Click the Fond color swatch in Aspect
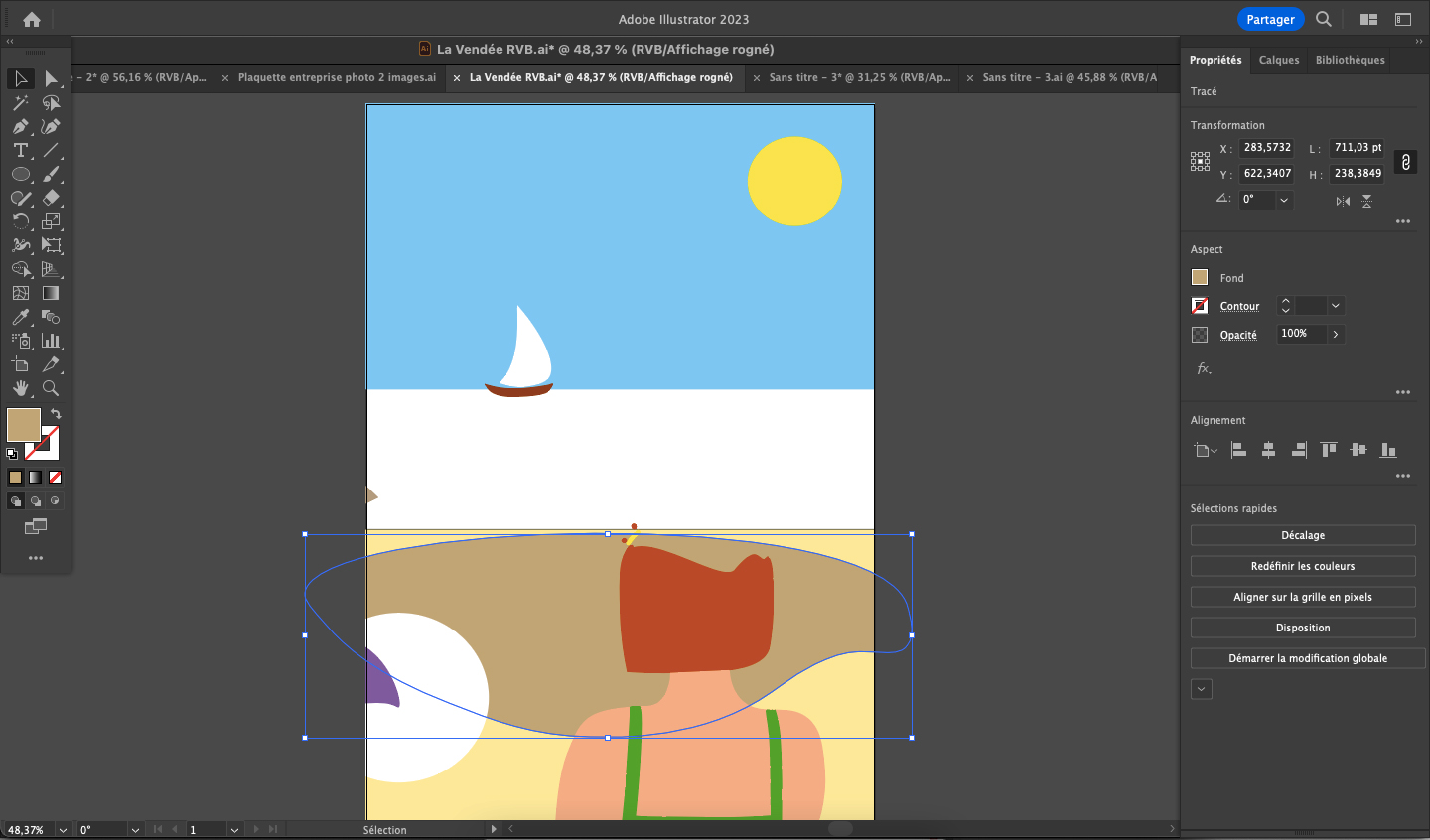 [x=1200, y=278]
